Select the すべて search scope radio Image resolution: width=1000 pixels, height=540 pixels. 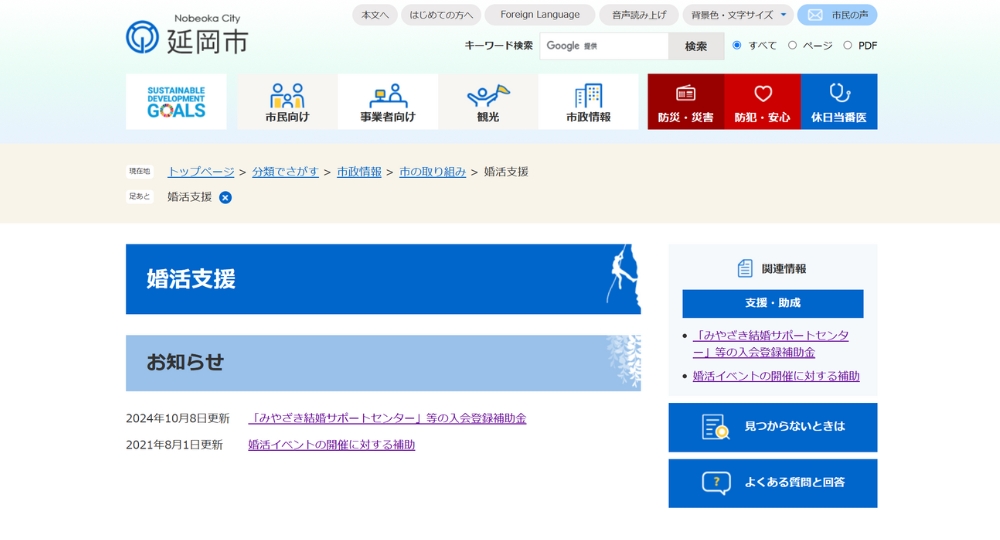737,45
